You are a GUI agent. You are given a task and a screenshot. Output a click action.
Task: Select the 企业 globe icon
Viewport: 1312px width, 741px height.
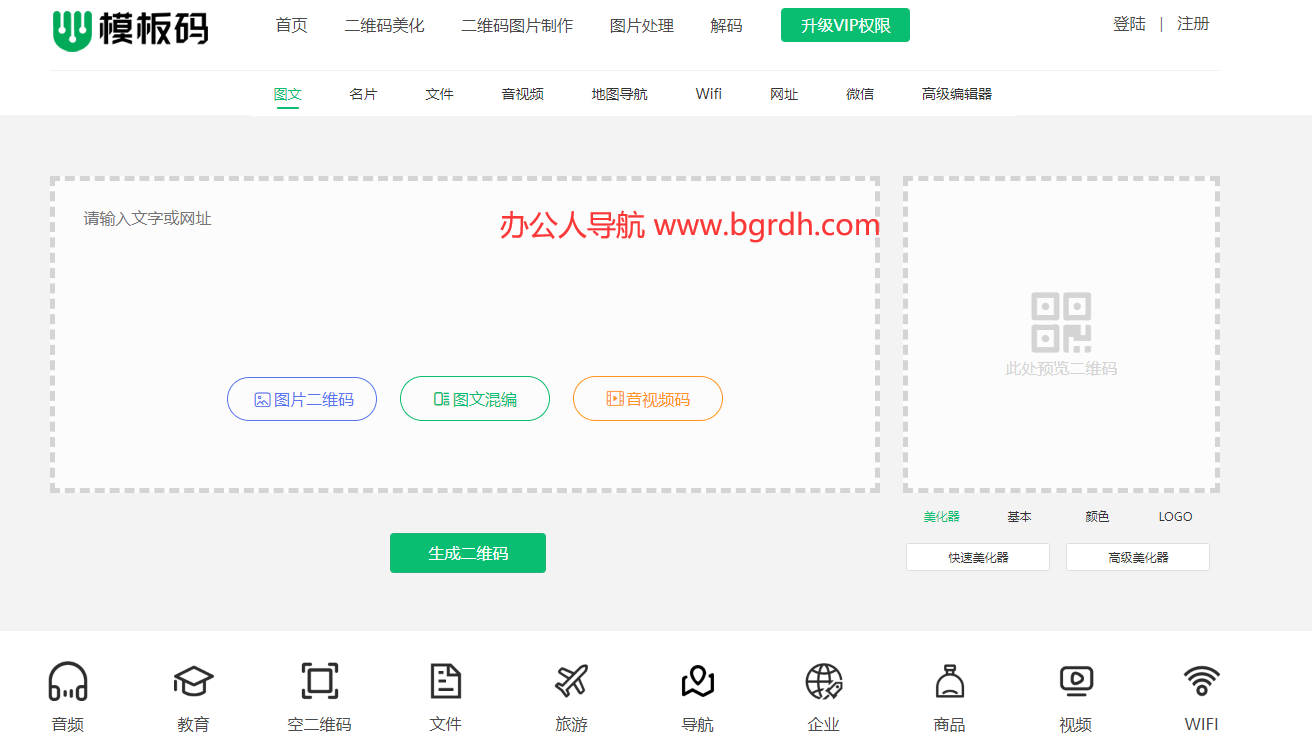coord(823,682)
